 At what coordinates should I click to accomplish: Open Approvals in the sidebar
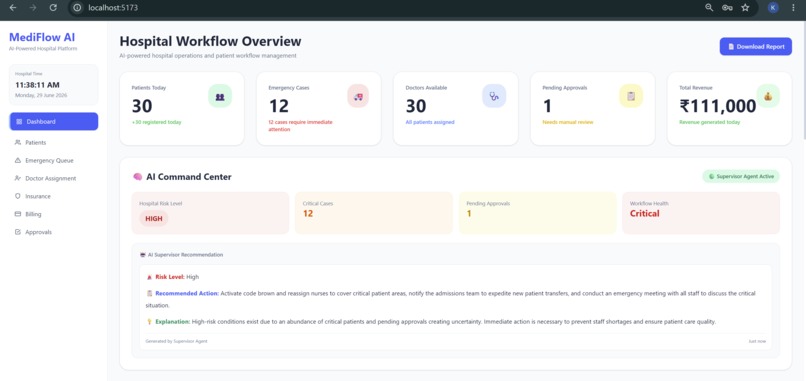click(53, 232)
